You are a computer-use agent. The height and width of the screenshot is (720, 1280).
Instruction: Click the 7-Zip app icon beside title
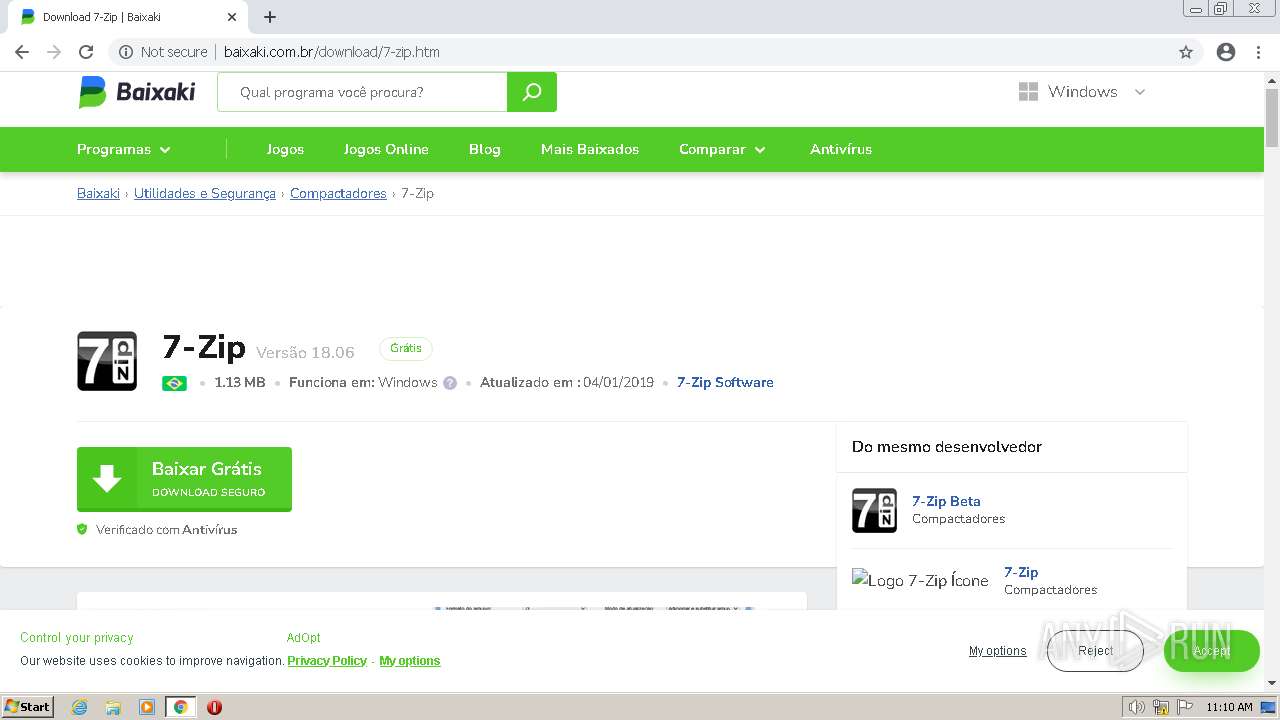(x=107, y=361)
